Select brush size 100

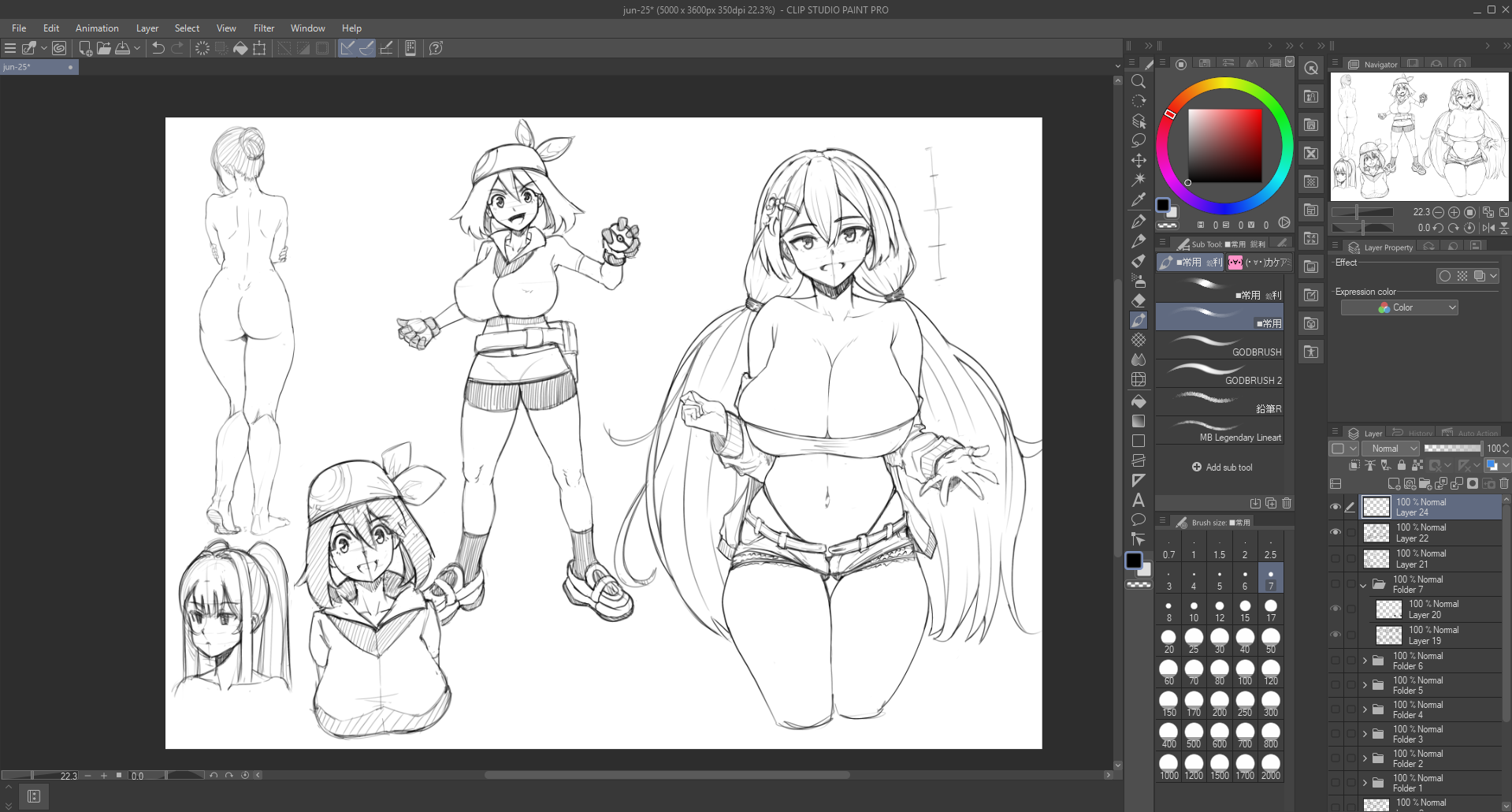(x=1245, y=674)
